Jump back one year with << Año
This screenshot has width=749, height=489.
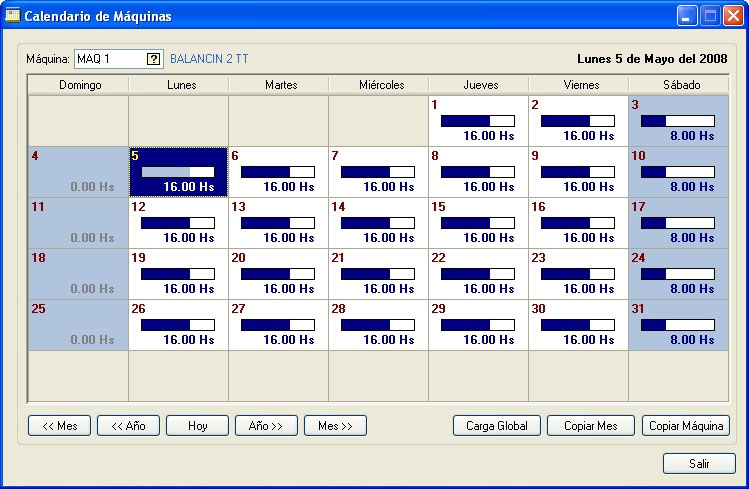click(128, 426)
